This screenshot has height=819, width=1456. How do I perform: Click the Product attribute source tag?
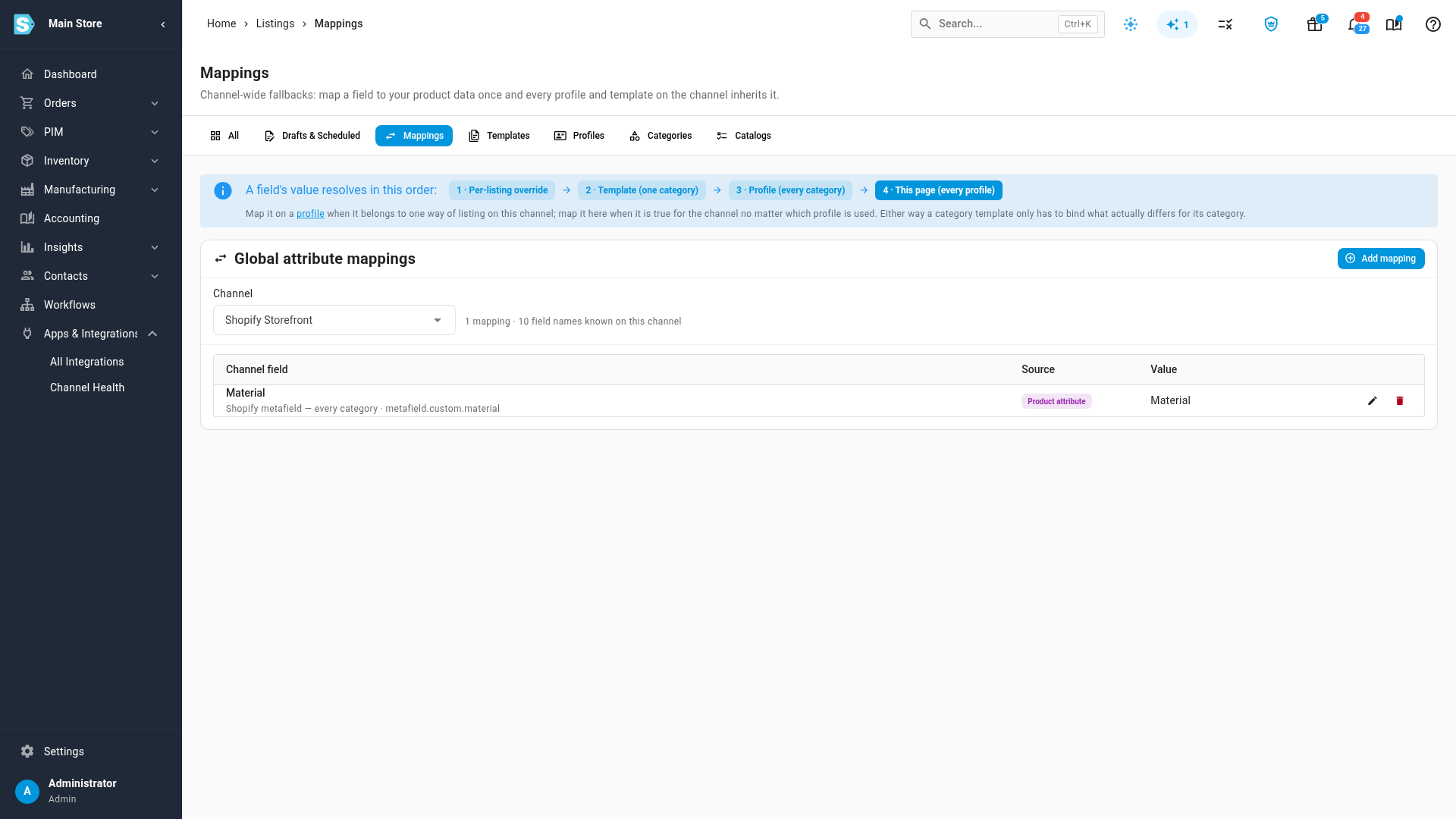pos(1056,401)
